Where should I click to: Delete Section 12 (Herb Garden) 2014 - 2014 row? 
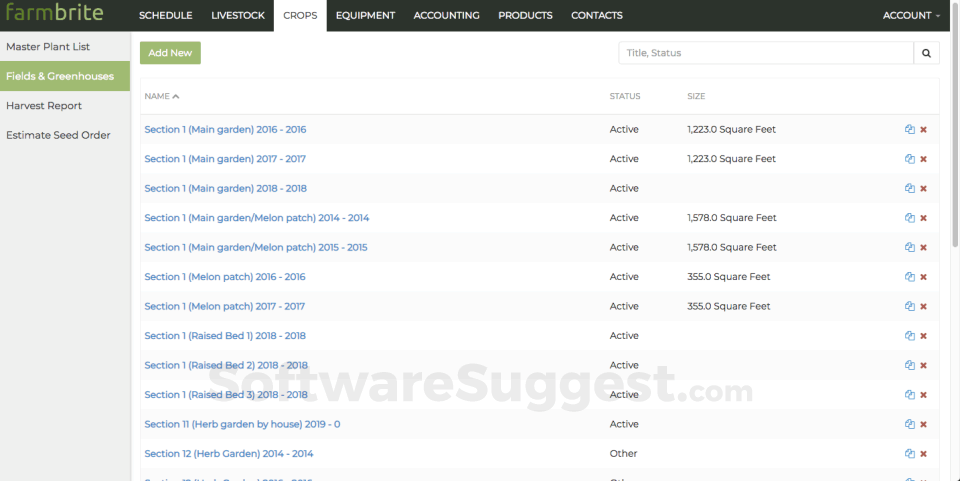tap(923, 453)
